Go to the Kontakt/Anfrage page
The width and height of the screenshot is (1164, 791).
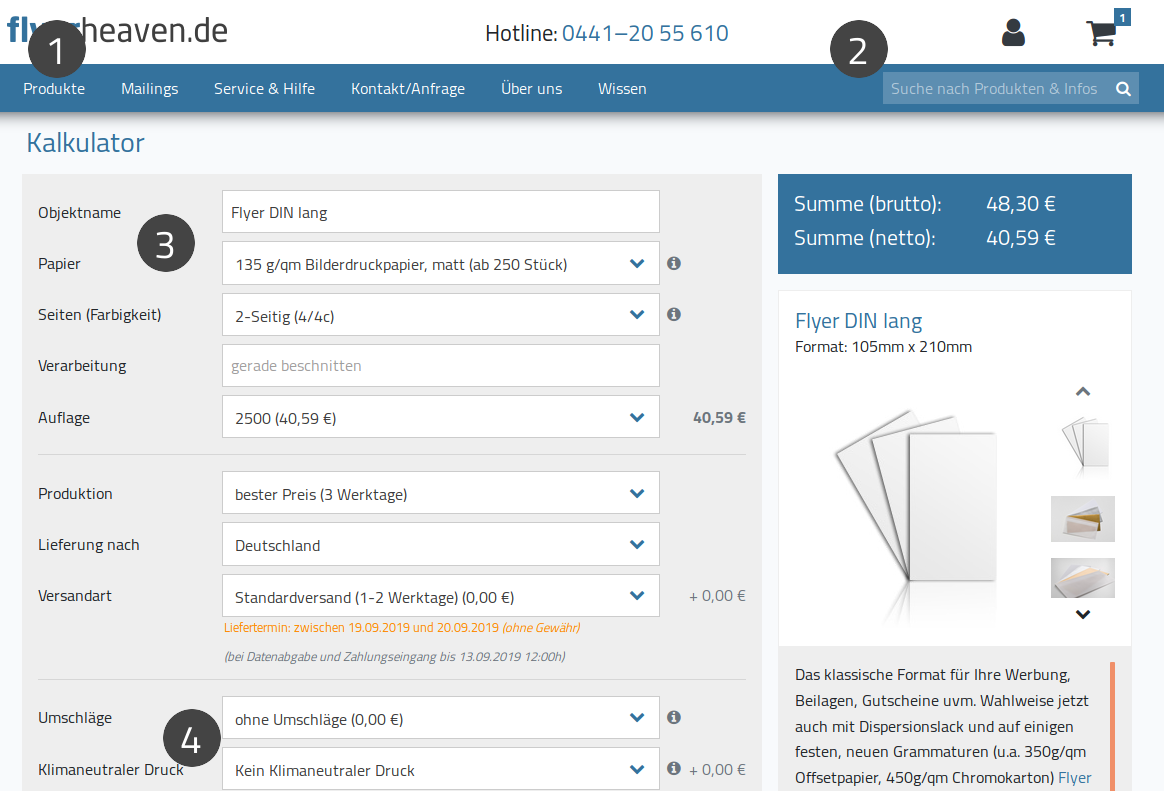[x=408, y=89]
